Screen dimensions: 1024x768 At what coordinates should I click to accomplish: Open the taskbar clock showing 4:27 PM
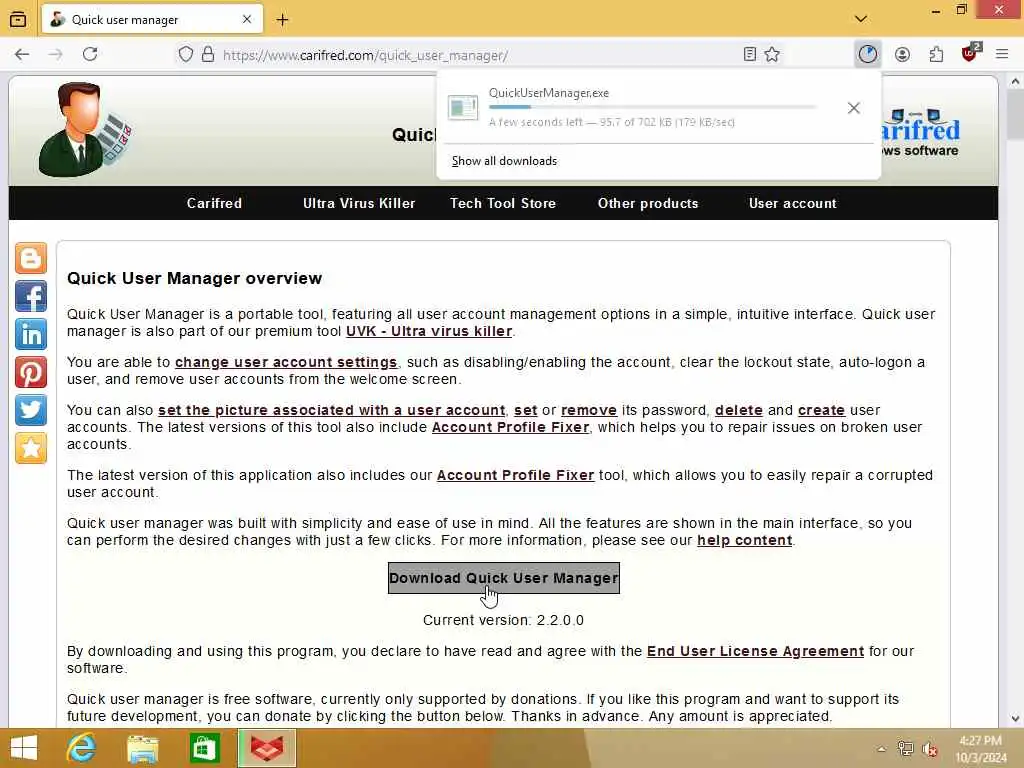(x=981, y=749)
